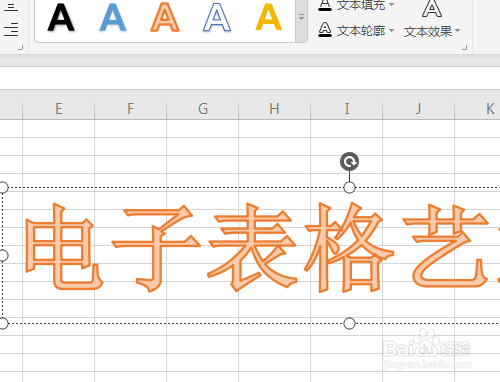500x382 pixels.
Task: Open the 文本填充 dropdown arrow
Action: click(x=392, y=5)
